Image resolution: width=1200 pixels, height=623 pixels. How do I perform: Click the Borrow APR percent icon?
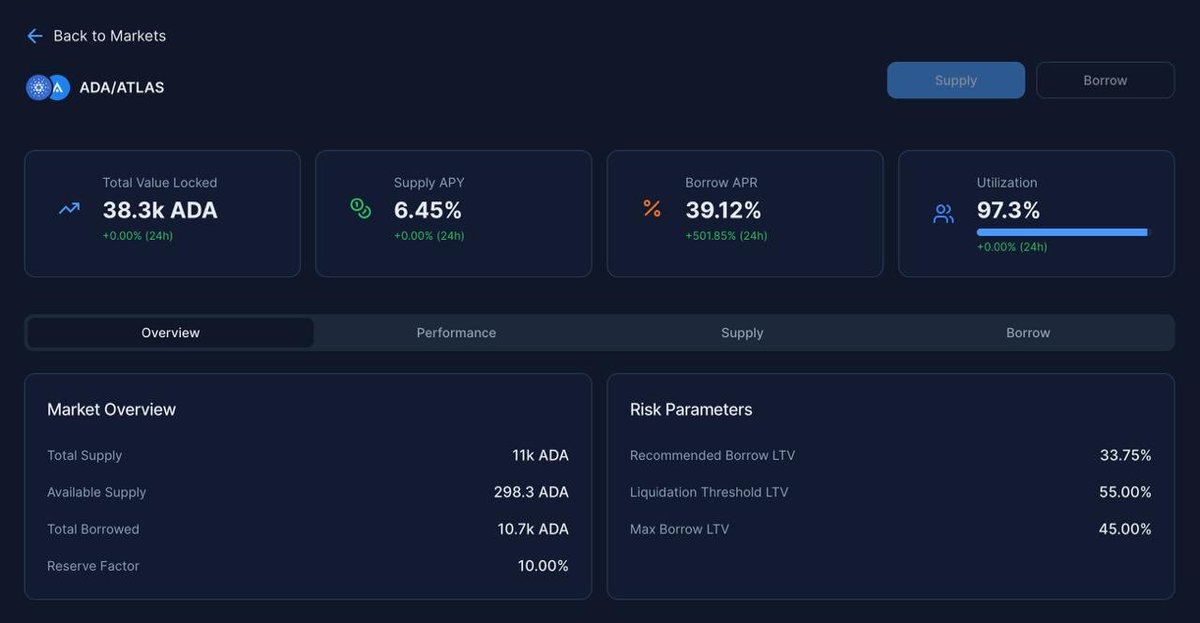(652, 208)
